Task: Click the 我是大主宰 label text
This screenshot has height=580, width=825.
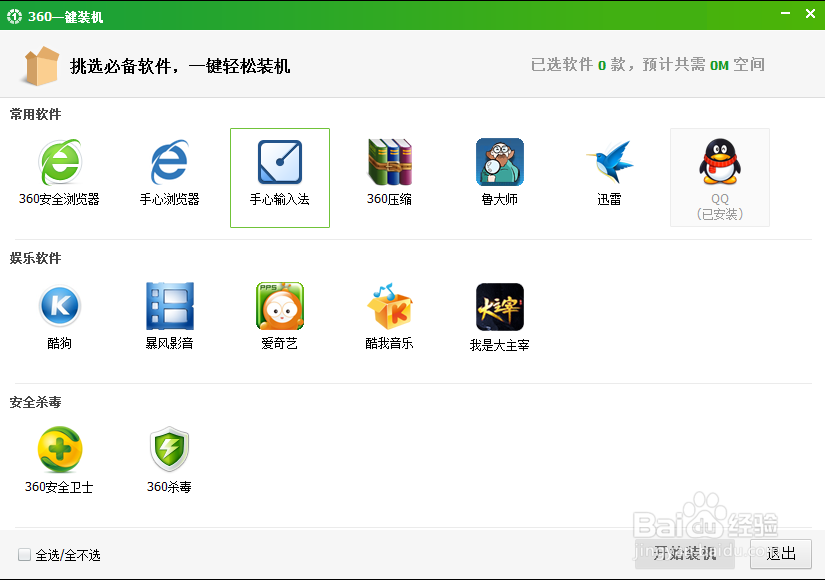Action: [x=499, y=345]
